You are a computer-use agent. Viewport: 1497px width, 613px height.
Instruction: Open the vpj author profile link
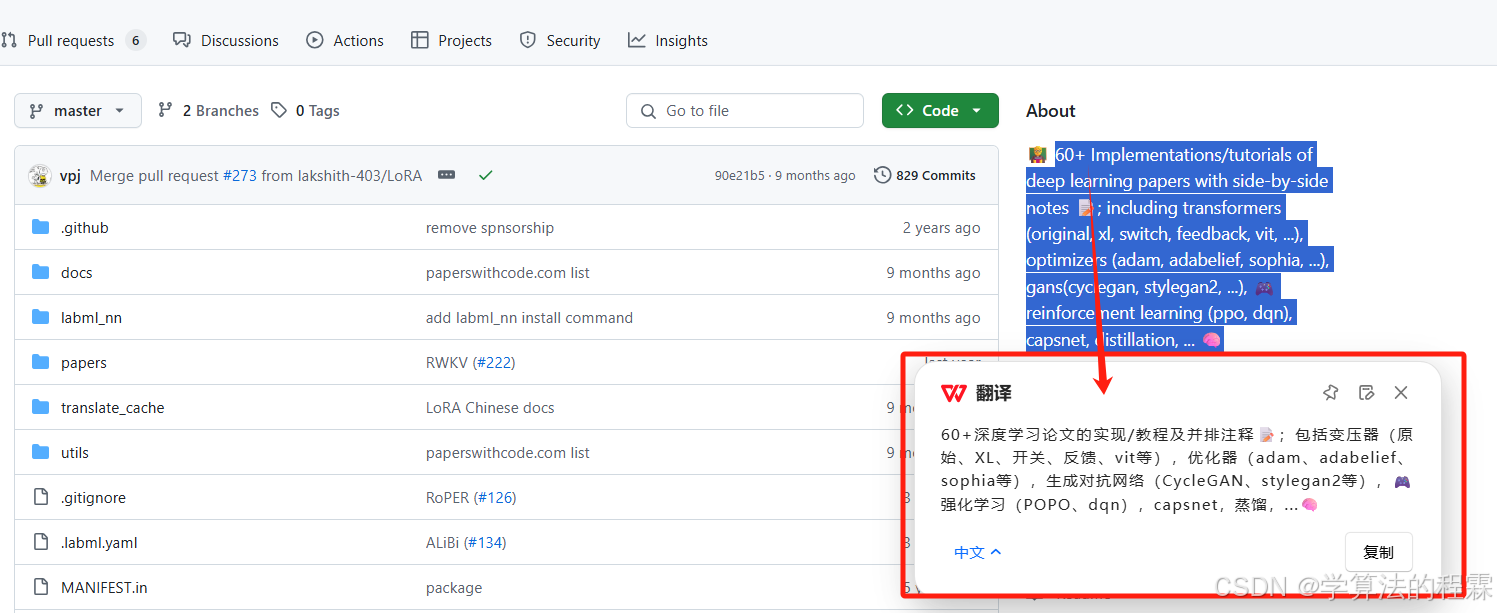[70, 176]
